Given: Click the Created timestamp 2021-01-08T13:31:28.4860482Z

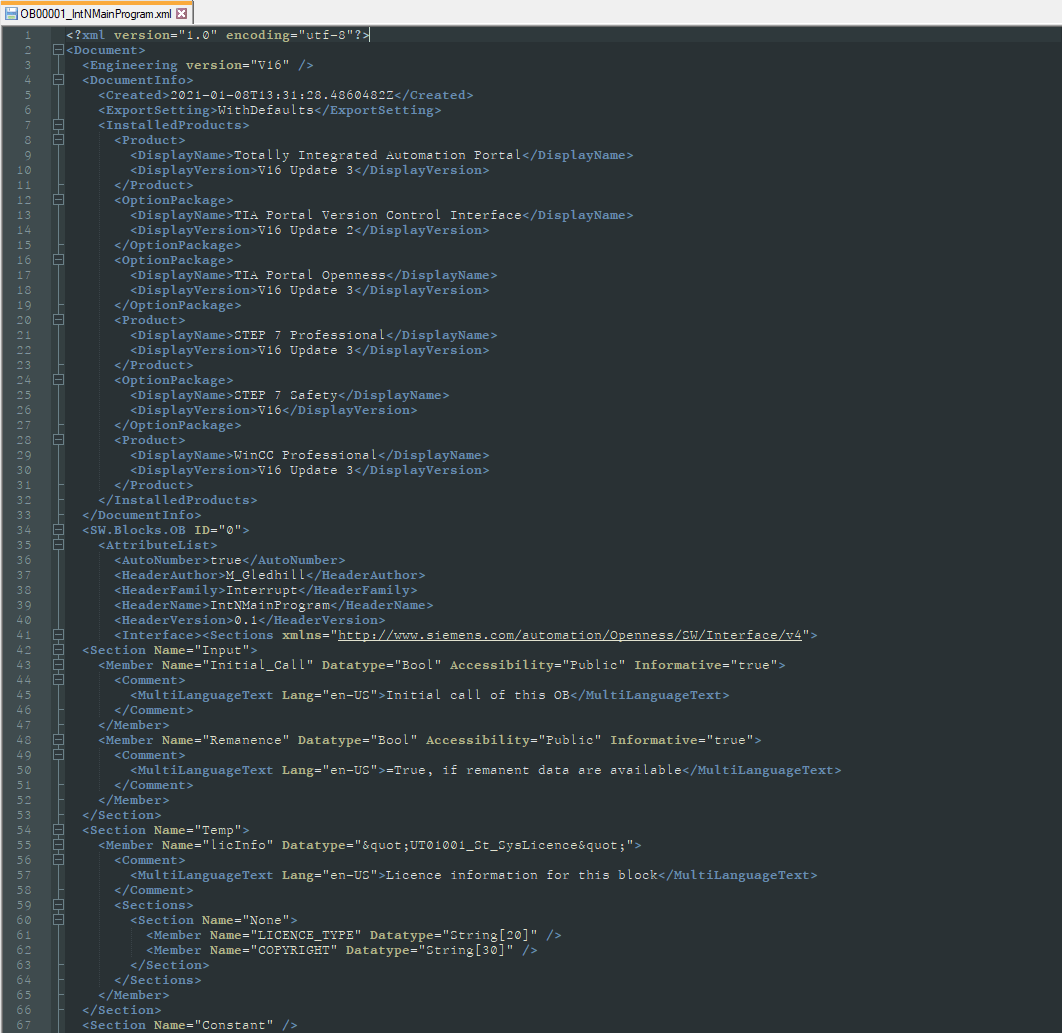Looking at the screenshot, I should click(282, 96).
